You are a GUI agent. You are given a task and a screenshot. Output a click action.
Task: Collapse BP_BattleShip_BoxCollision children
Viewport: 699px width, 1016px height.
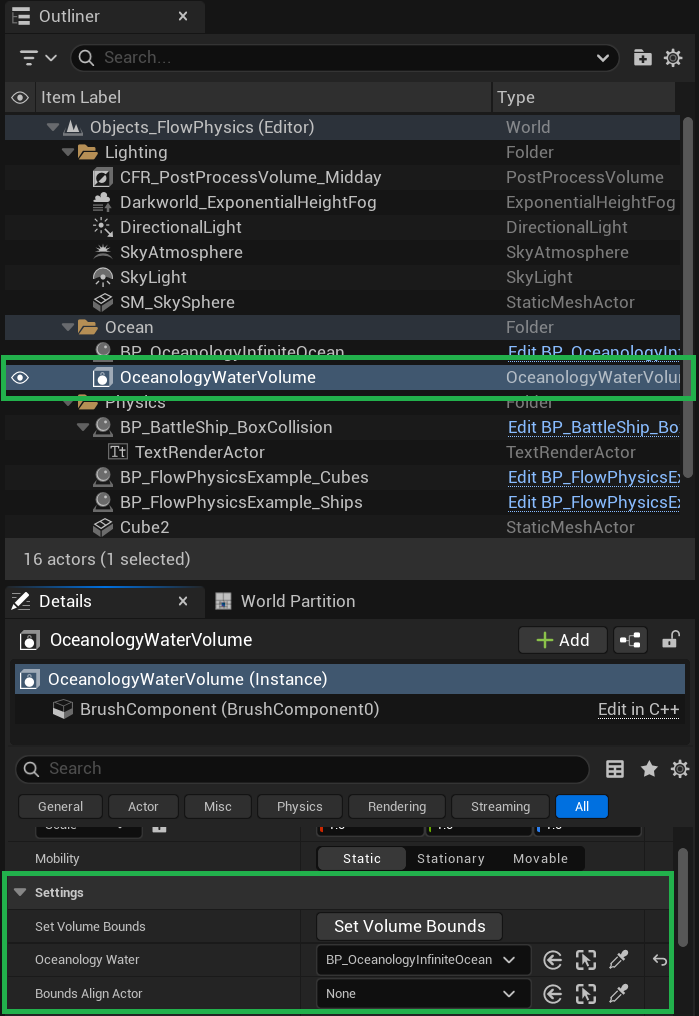pos(83,427)
